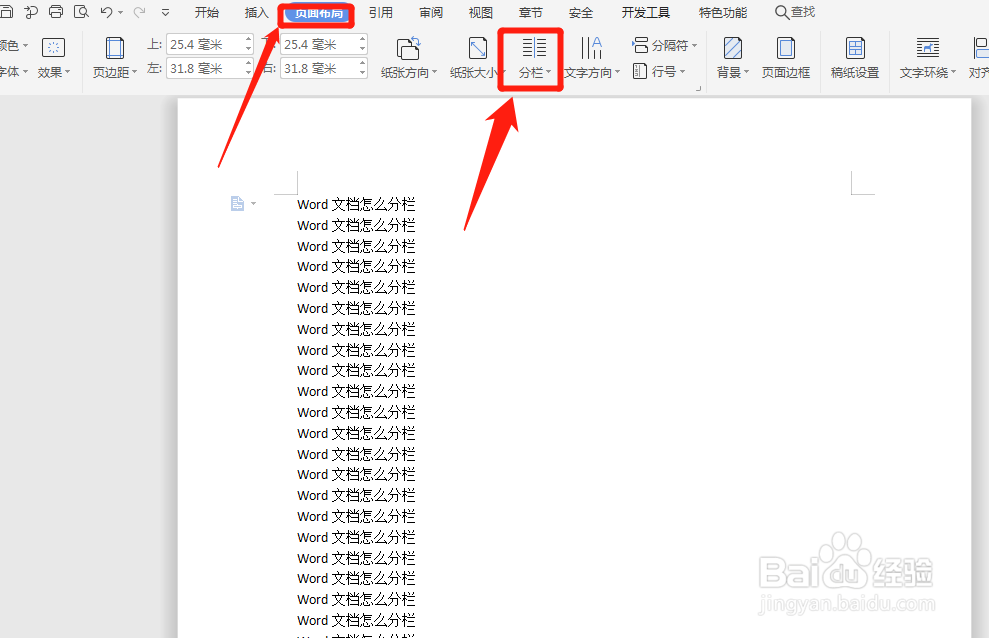Select the 页面布局 tab

pos(317,13)
